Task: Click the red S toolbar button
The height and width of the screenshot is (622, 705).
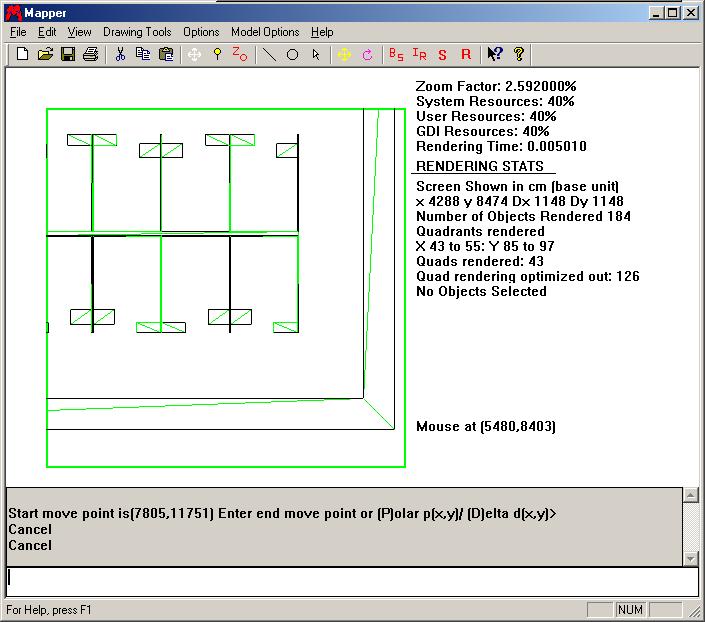Action: click(x=442, y=54)
